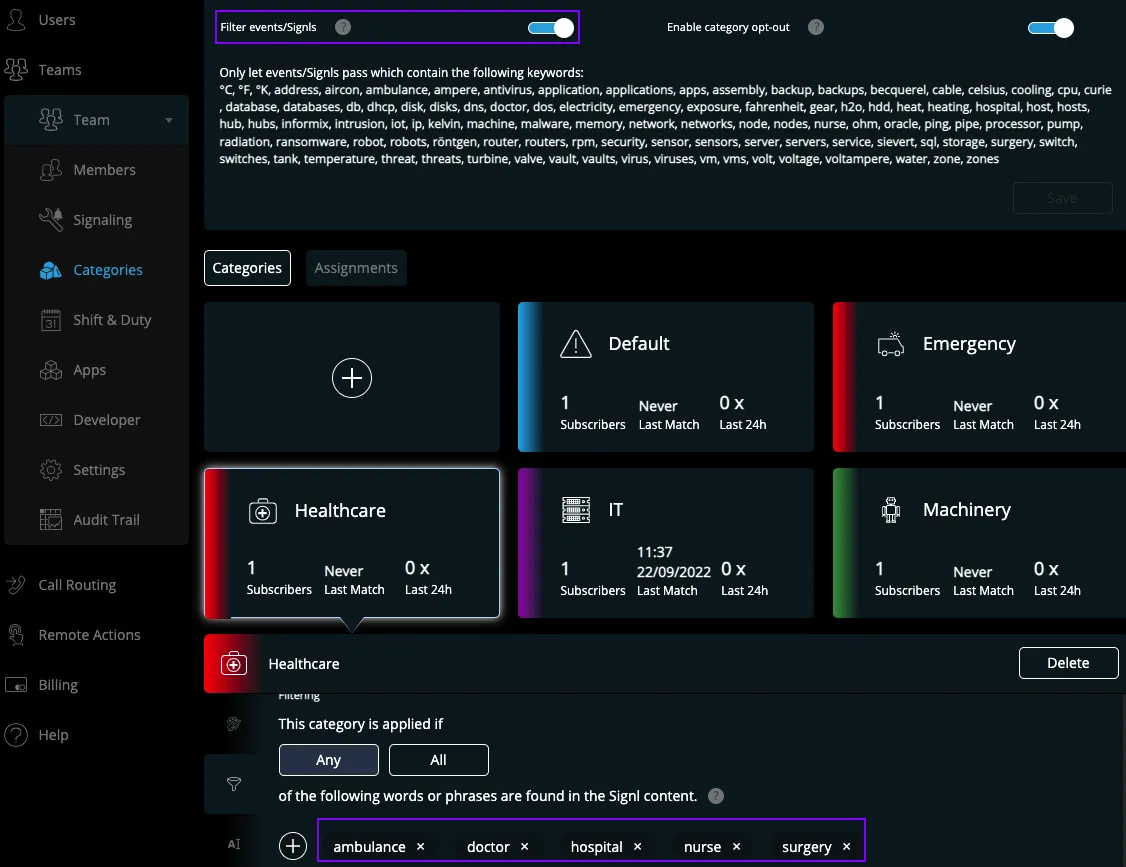Select the All match option

439,760
